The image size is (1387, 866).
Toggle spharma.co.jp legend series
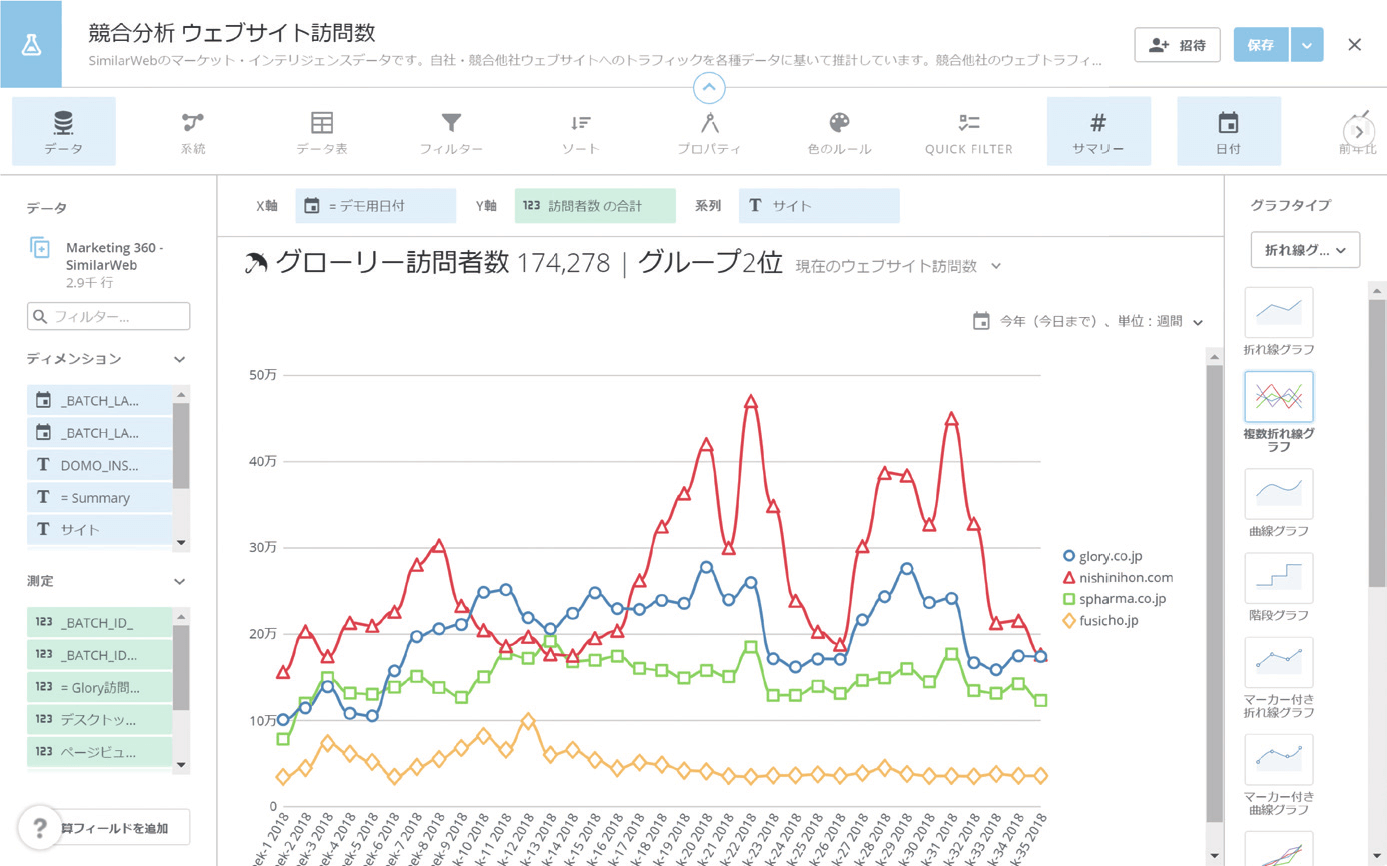[1114, 599]
